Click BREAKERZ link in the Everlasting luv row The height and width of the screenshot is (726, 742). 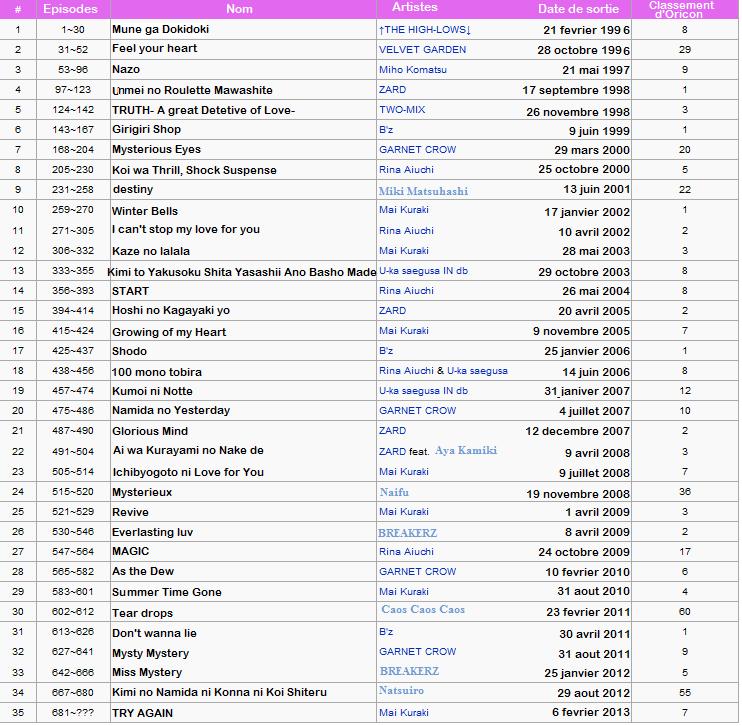[x=408, y=533]
